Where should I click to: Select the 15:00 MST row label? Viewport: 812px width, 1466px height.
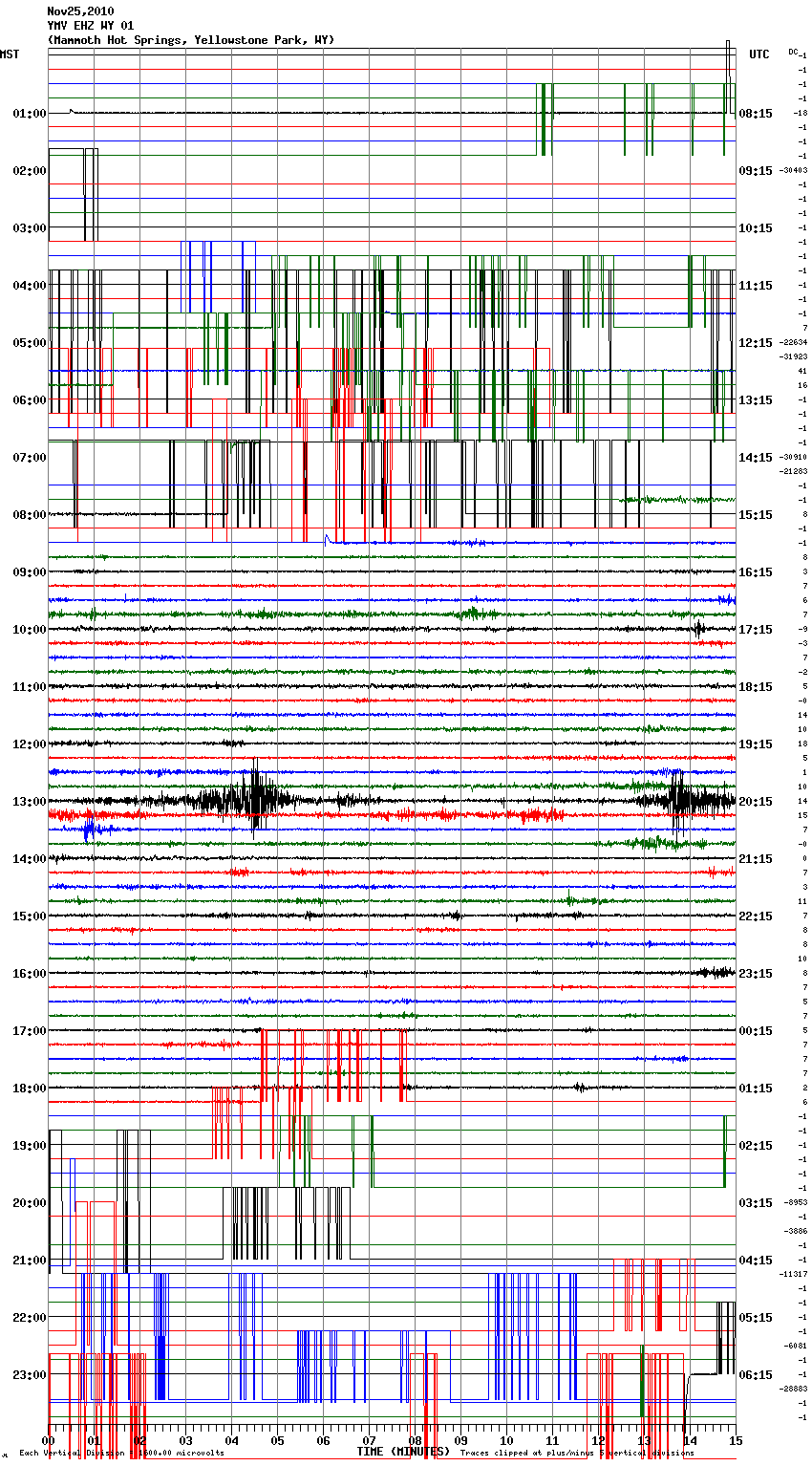30,916
